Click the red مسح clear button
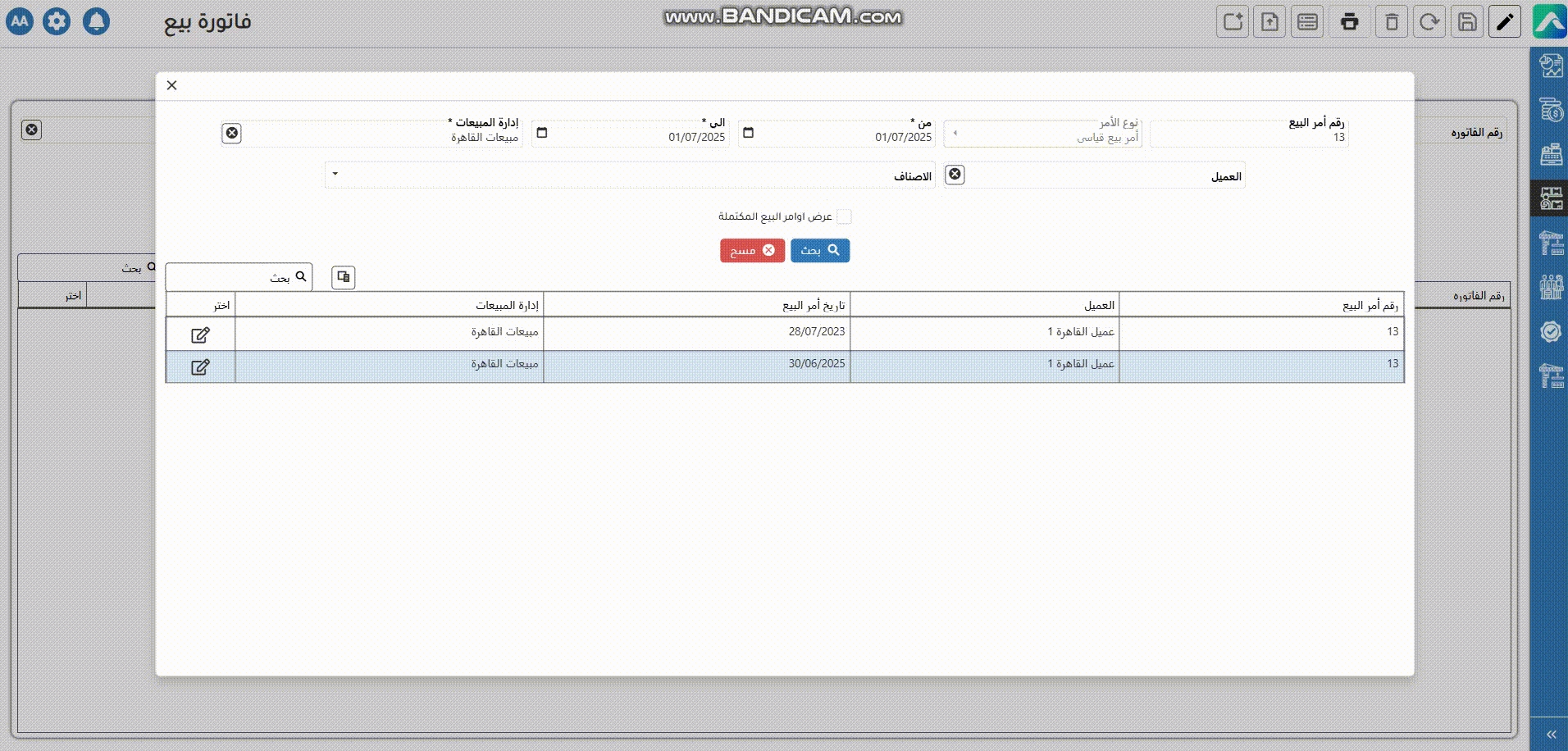This screenshot has height=751, width=1568. pos(752,250)
